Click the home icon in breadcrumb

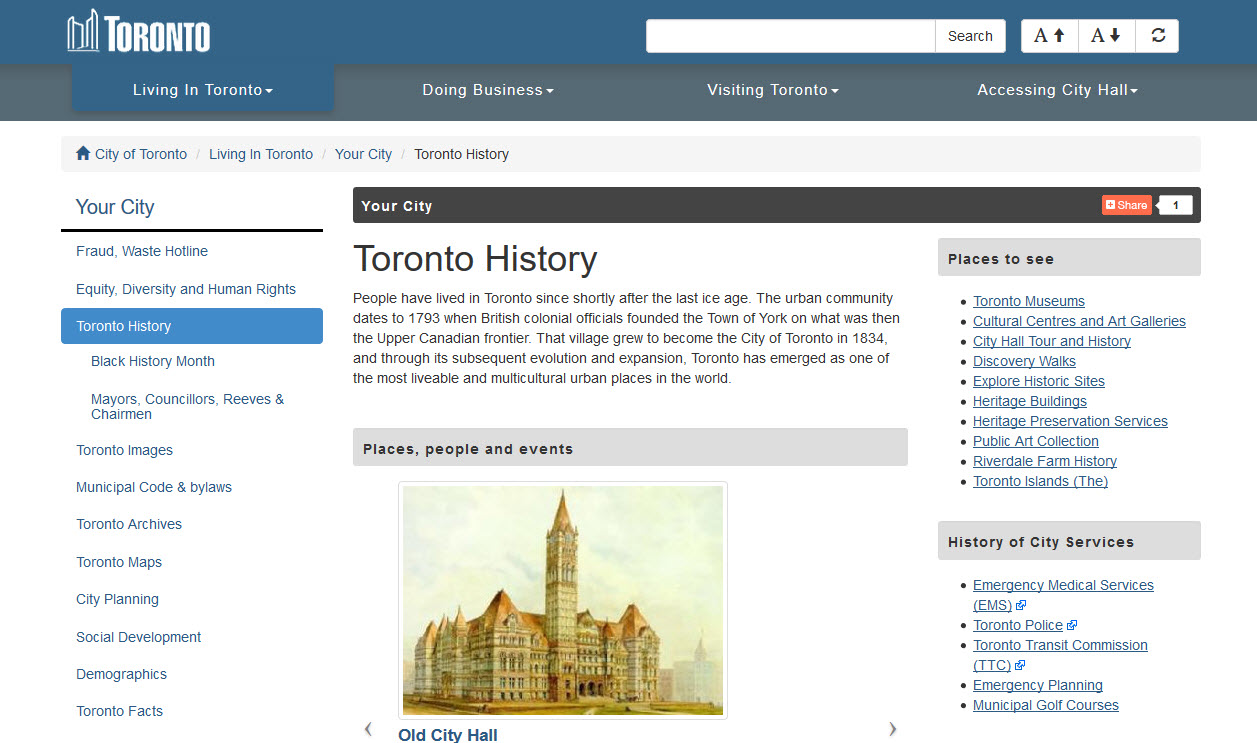[83, 153]
